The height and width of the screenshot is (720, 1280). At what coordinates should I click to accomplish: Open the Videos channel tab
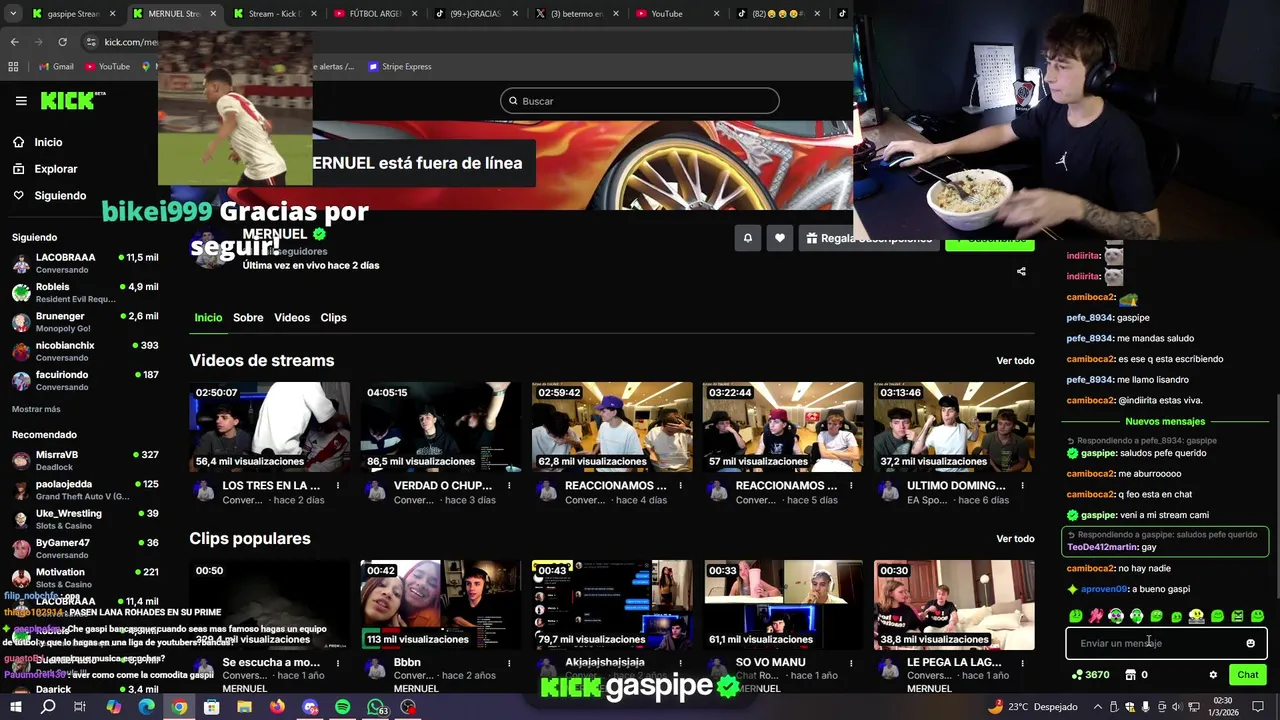pos(292,318)
